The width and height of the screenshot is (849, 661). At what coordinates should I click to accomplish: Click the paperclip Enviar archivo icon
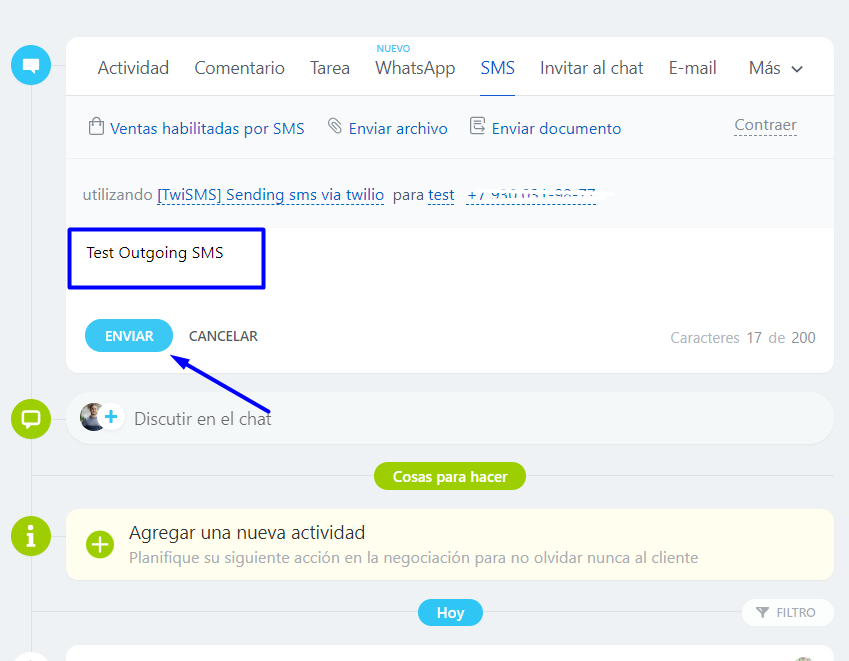click(335, 127)
